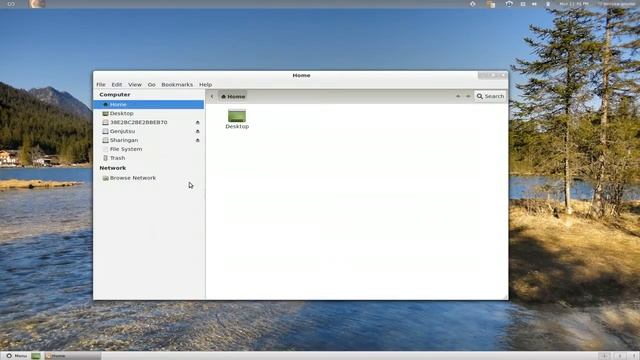Click the Browse Network icon
Image resolution: width=640 pixels, height=360 pixels.
click(x=105, y=178)
